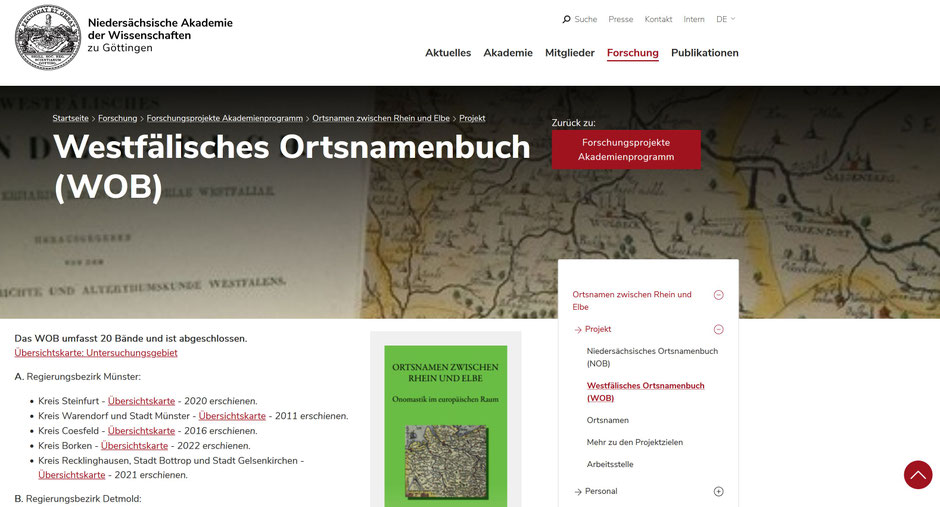The height and width of the screenshot is (507, 940).
Task: Open 'Übersichtskarte: Untersuchungsgebiet' link
Action: [96, 353]
